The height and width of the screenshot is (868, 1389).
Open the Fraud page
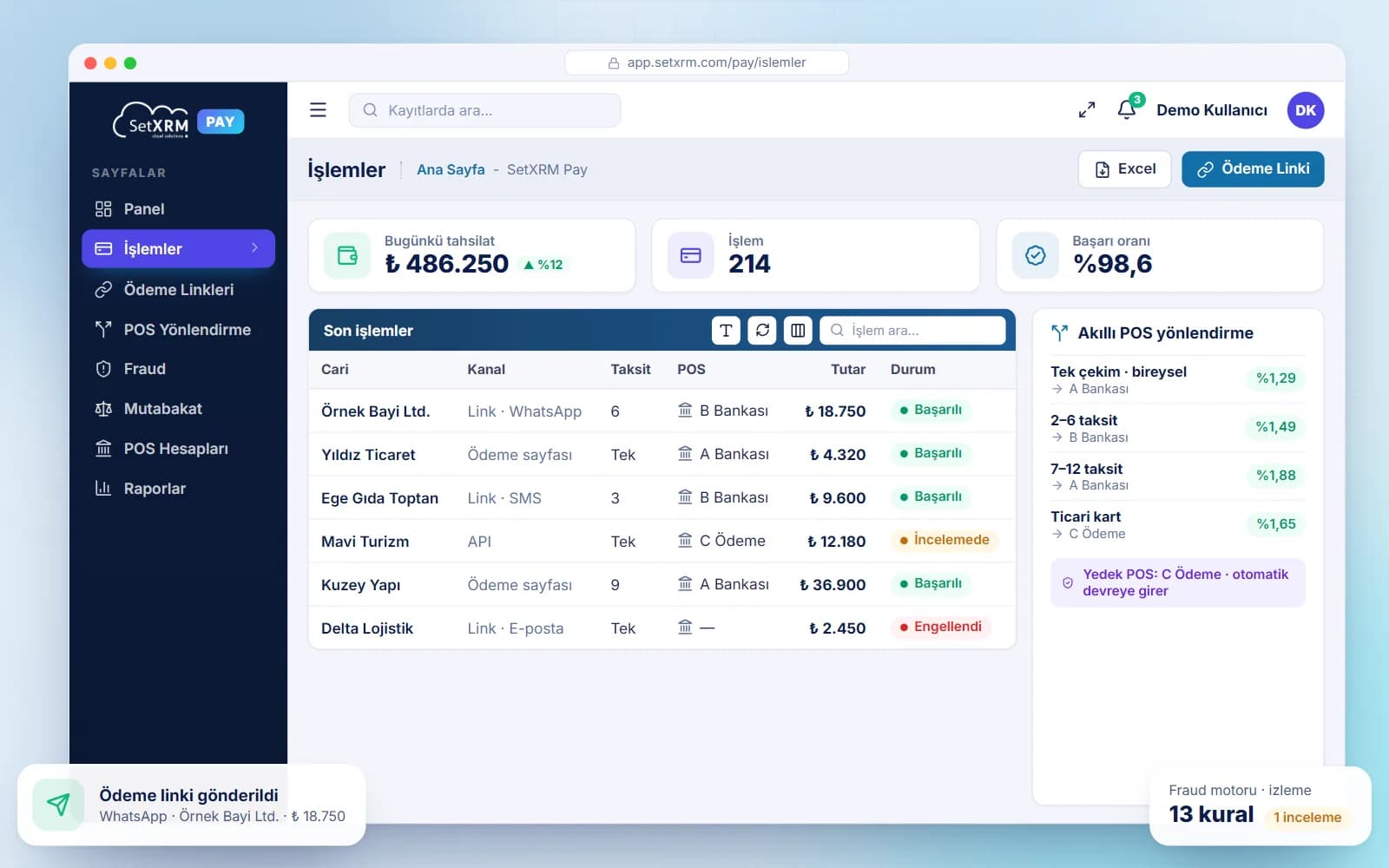pyautogui.click(x=178, y=369)
